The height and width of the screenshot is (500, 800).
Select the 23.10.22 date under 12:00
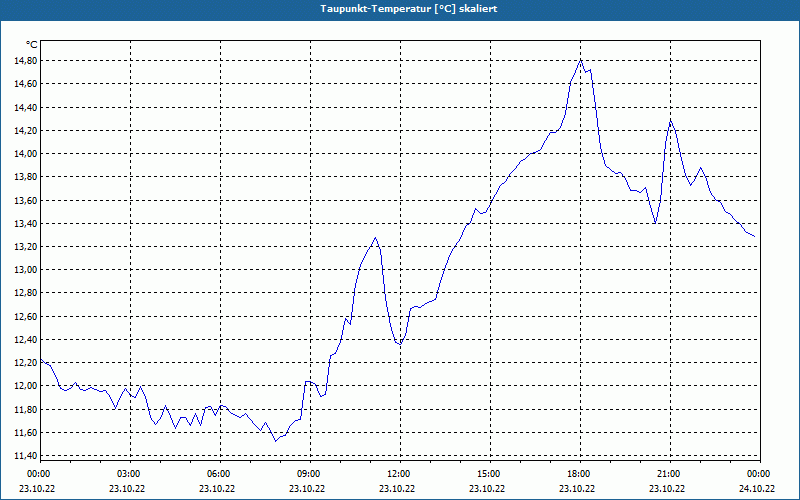click(x=397, y=488)
